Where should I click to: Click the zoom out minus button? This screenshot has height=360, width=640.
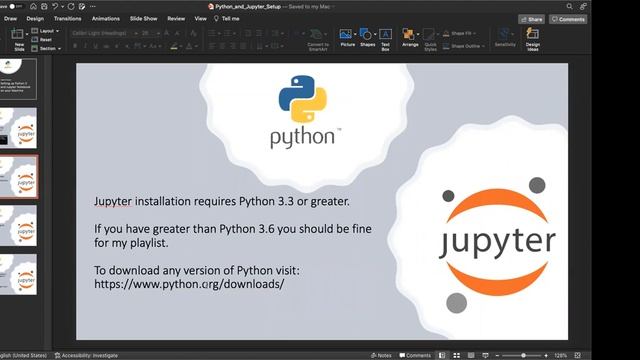(x=497, y=356)
